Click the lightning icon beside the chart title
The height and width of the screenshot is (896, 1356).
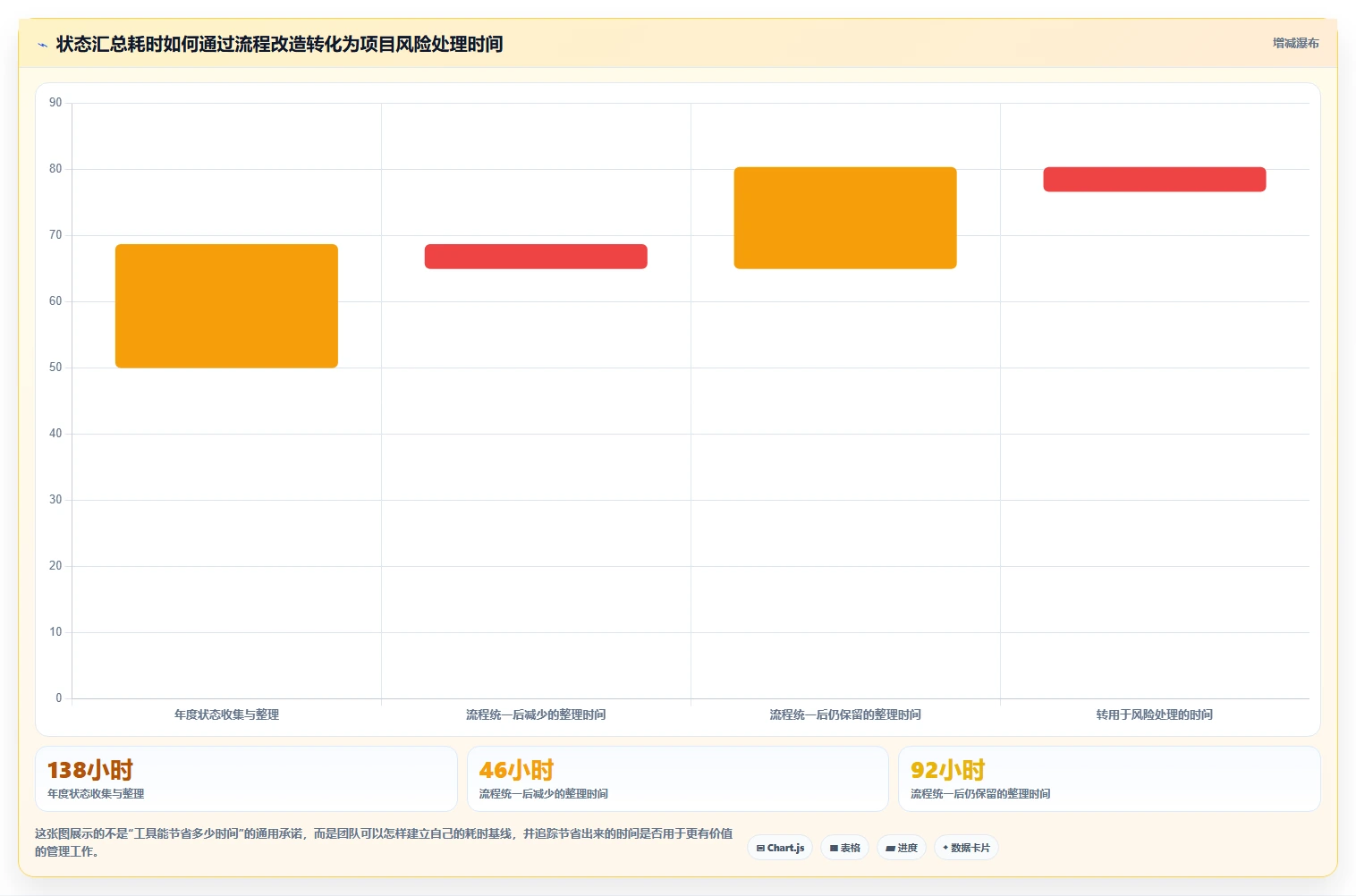(x=42, y=45)
